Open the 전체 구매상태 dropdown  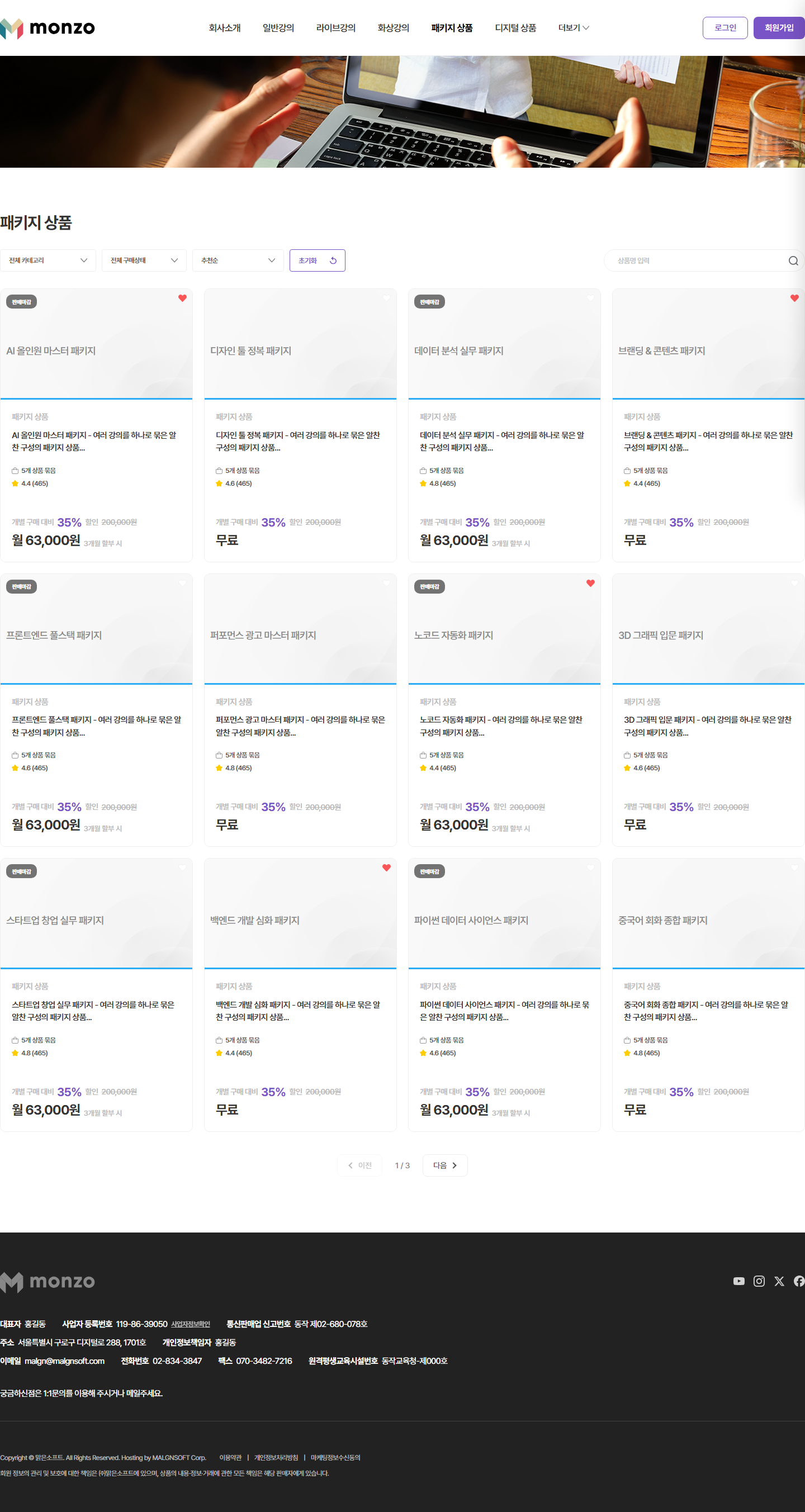pos(144,260)
